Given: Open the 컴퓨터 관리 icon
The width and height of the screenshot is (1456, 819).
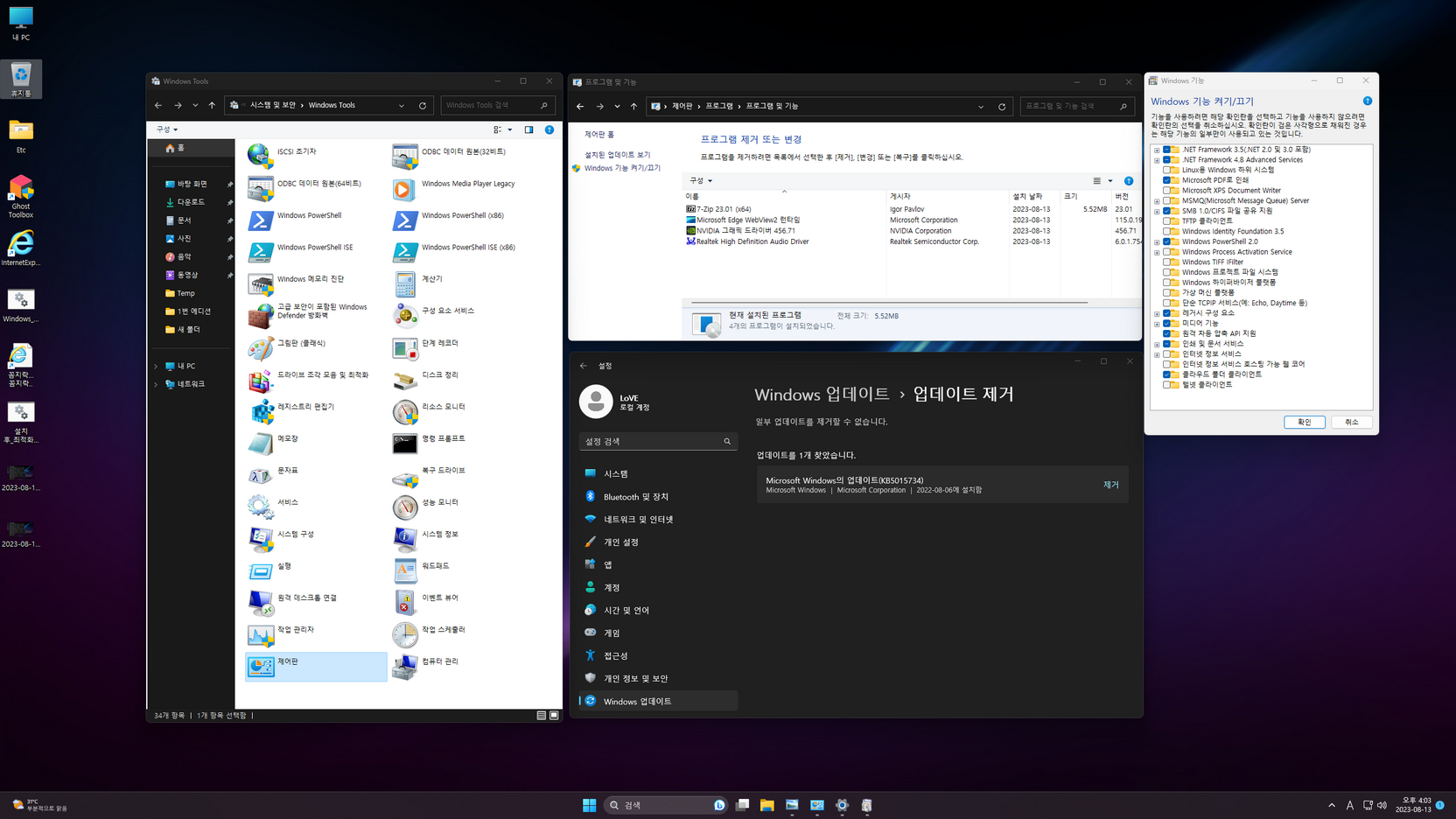Looking at the screenshot, I should coord(404,665).
